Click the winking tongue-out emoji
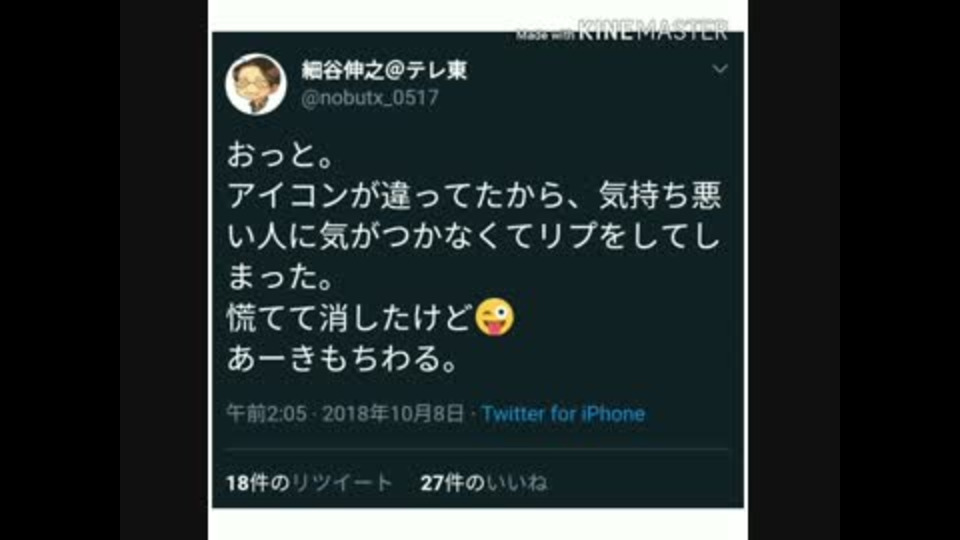Screen dimensions: 960x540 pos(495,317)
